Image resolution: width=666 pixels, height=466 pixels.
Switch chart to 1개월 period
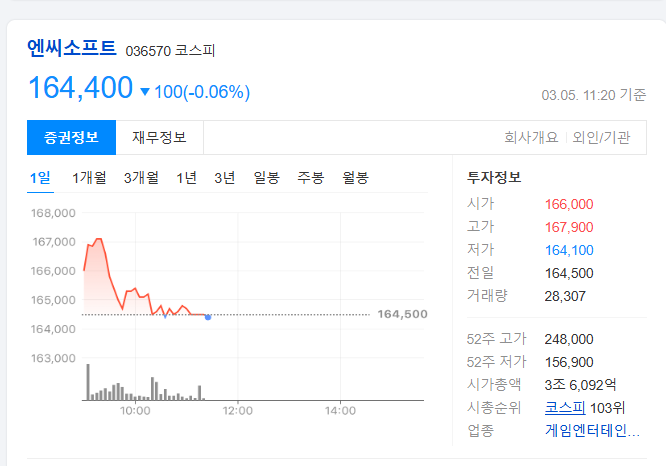[x=89, y=178]
